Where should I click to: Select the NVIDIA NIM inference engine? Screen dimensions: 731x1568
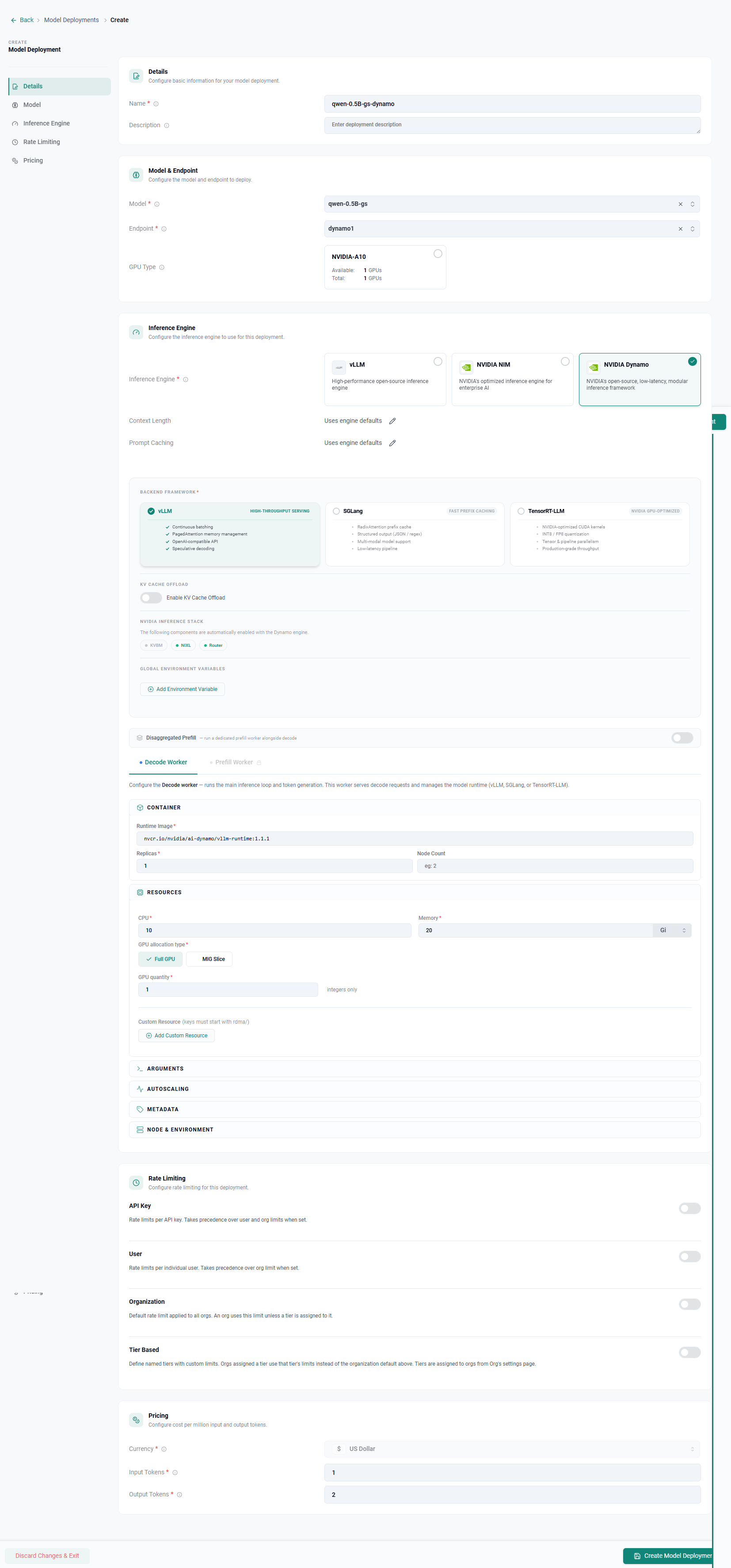[x=512, y=379]
